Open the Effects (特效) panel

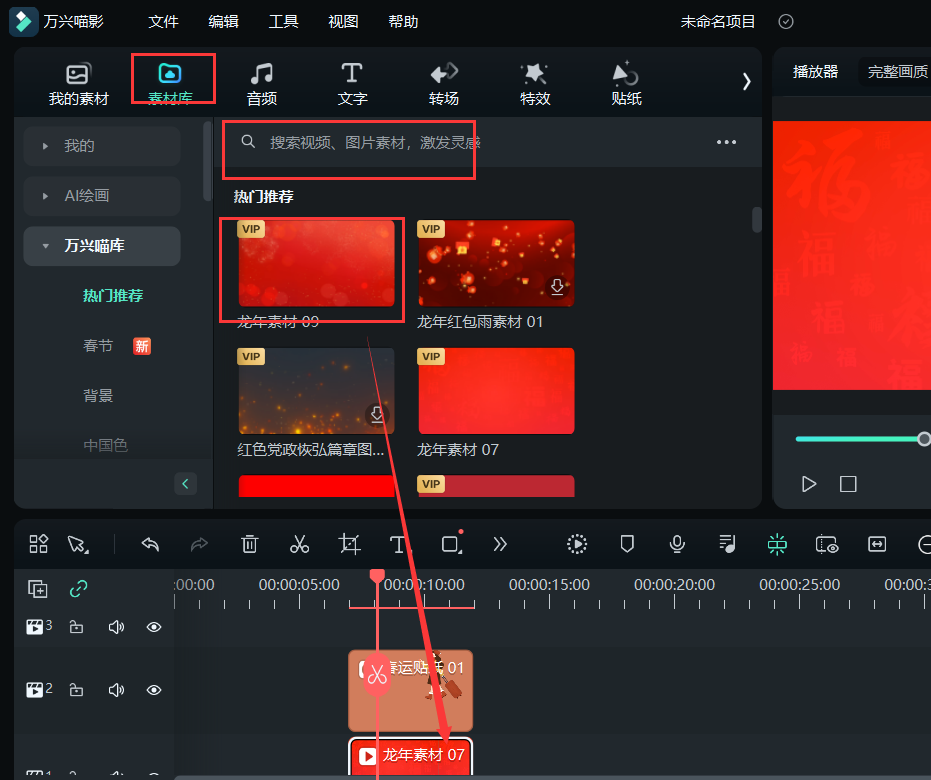click(x=534, y=83)
